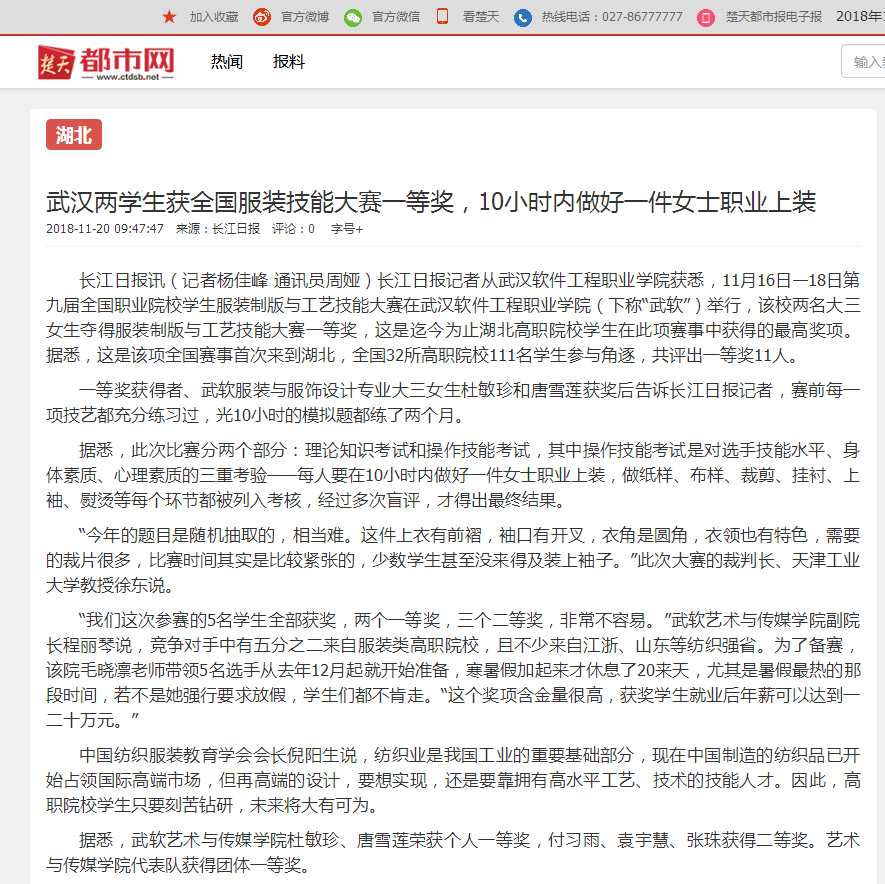The width and height of the screenshot is (885, 884).
Task: Click the blue hotline telephone icon
Action: coord(523,17)
